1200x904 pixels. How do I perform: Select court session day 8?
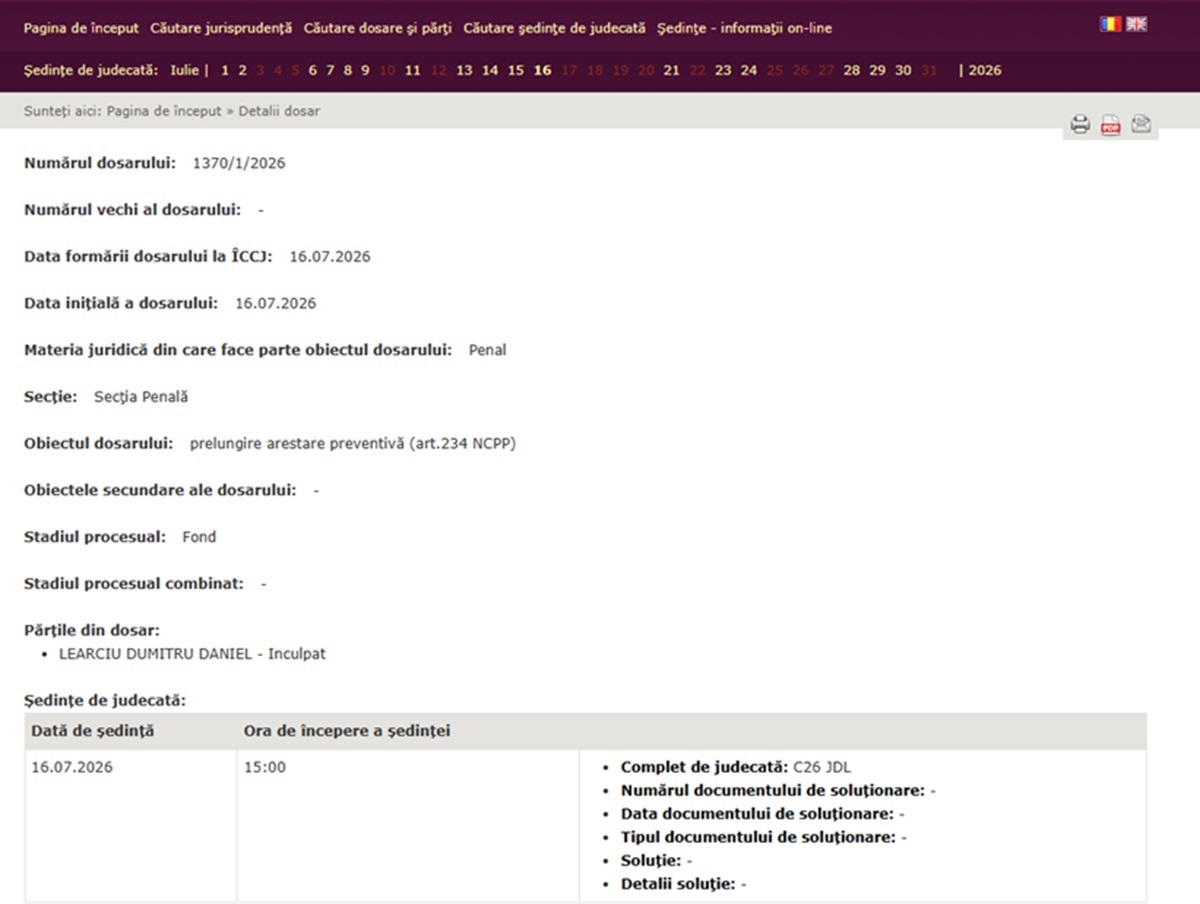tap(347, 70)
